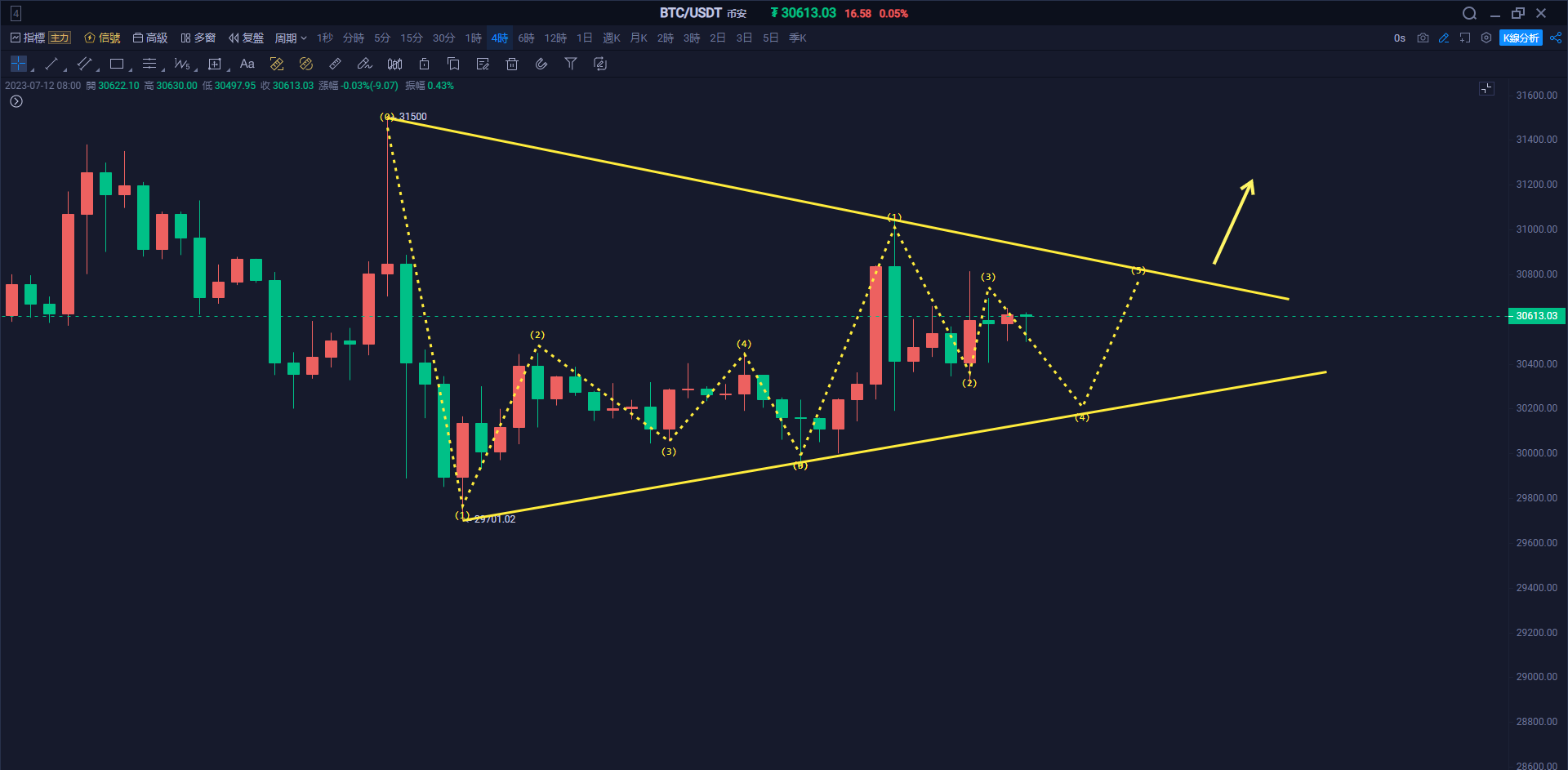Delete drawings with the trash icon

[x=512, y=64]
